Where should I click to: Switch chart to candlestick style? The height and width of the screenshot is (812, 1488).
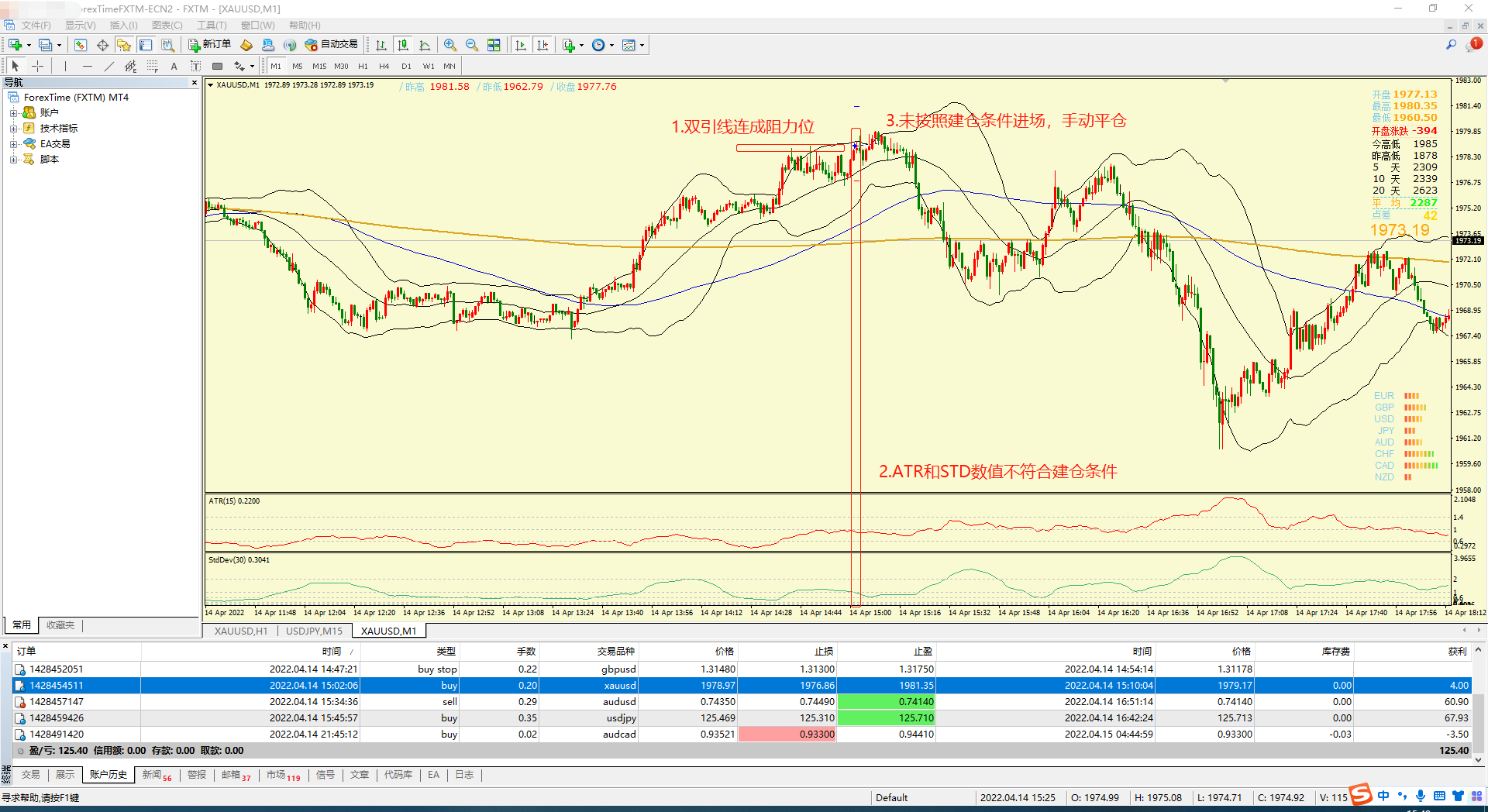pyautogui.click(x=403, y=45)
